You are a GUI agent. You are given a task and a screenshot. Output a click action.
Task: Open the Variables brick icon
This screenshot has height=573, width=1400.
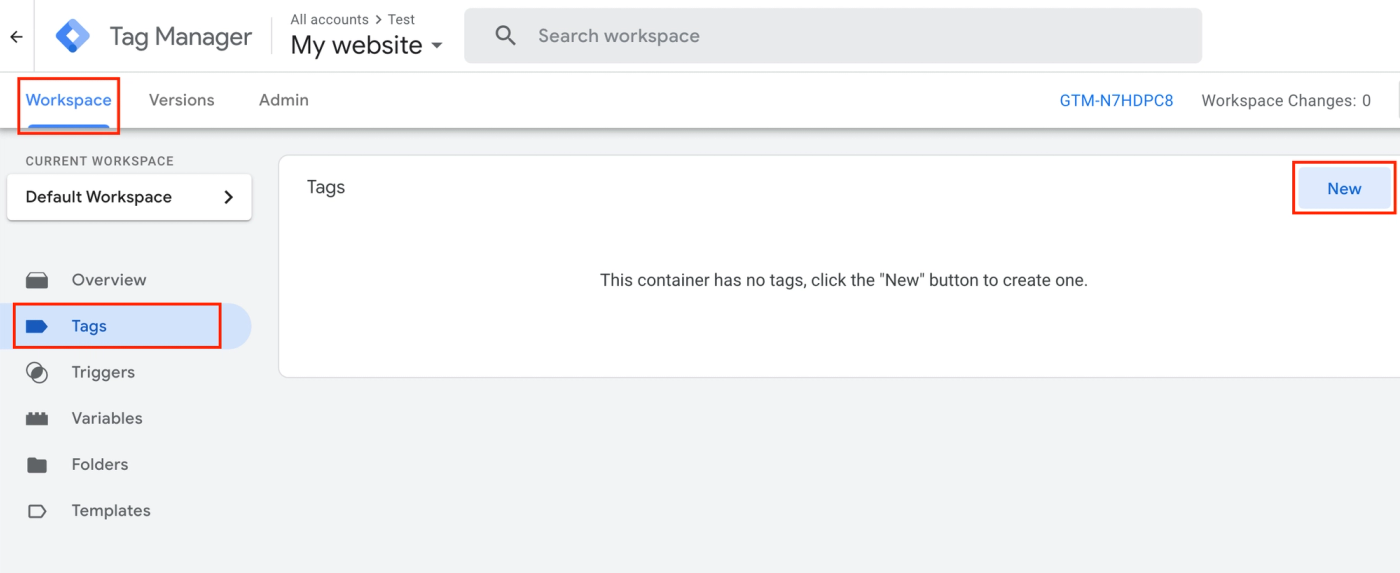point(37,418)
